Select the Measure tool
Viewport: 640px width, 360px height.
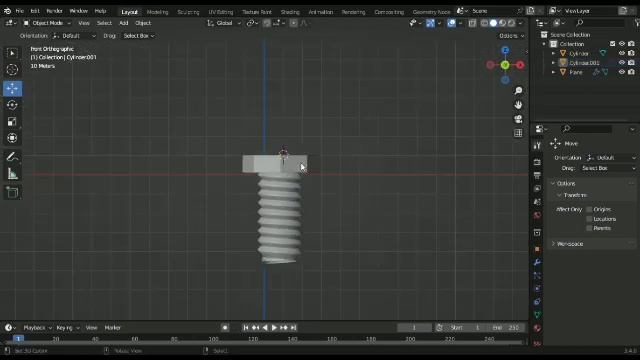click(12, 174)
